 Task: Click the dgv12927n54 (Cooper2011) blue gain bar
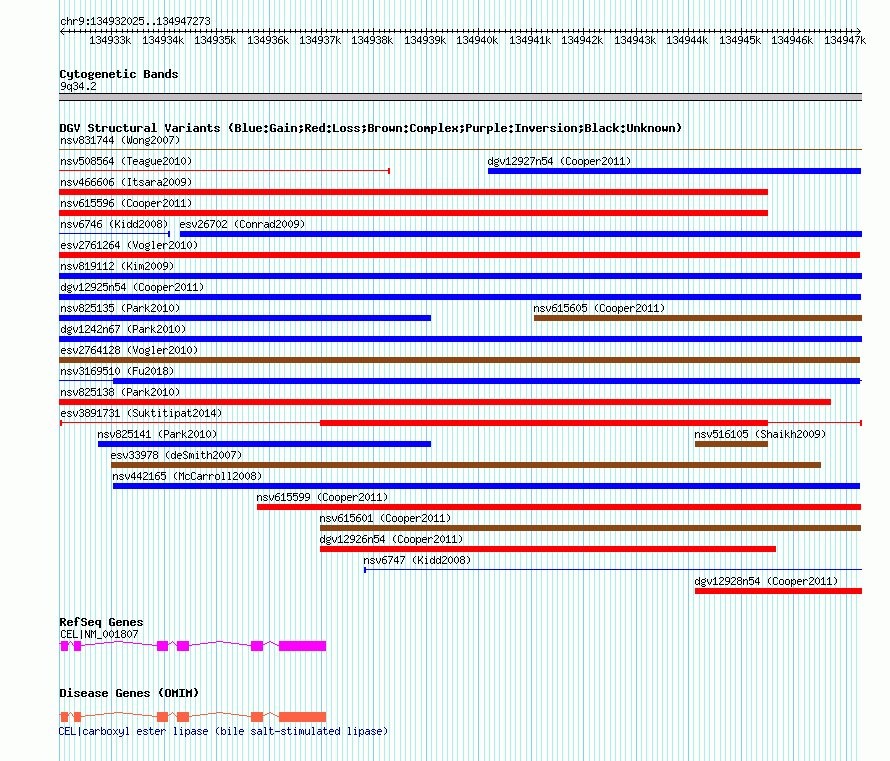674,171
